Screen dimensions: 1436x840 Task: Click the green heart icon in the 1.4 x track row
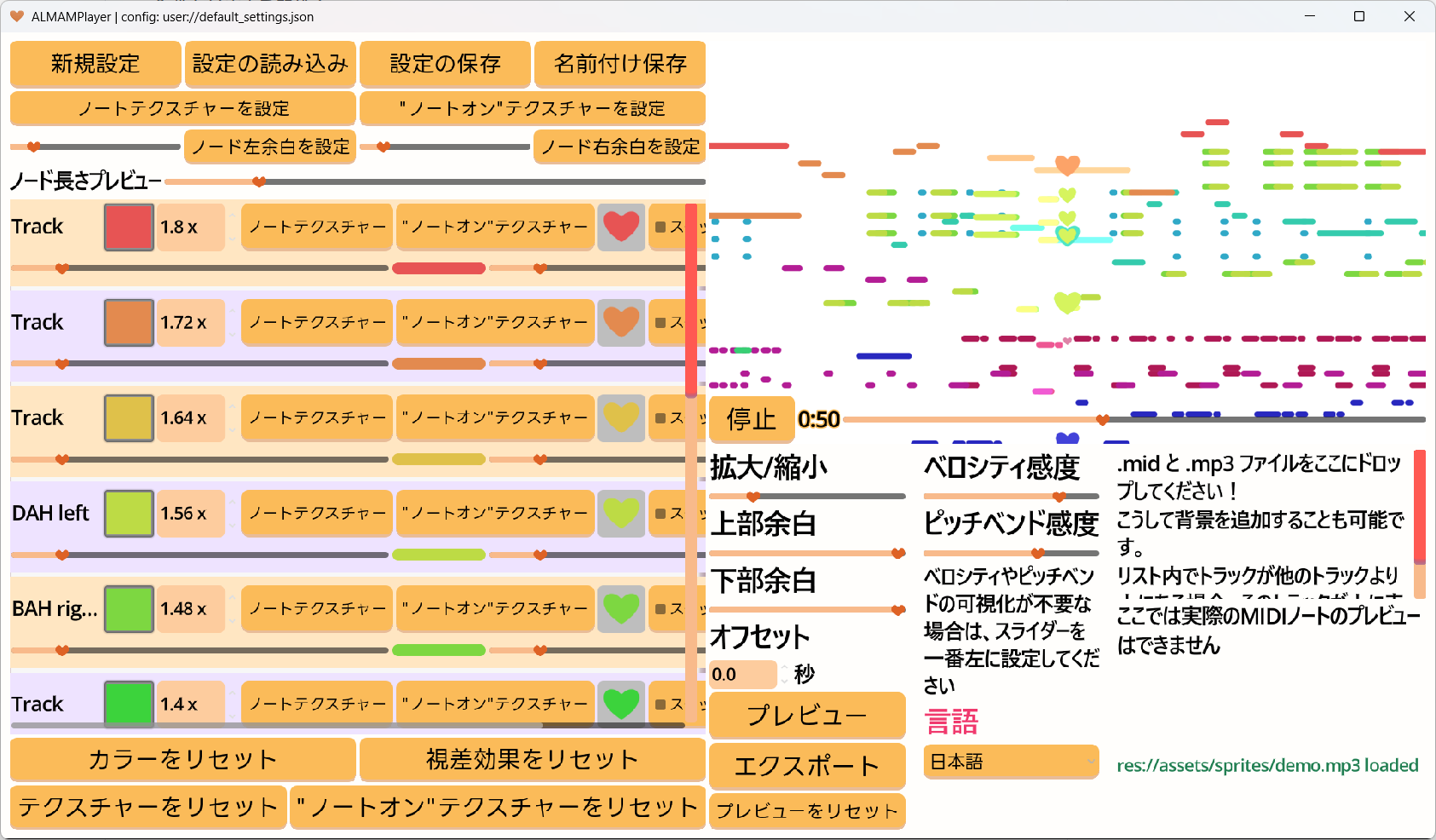coord(621,704)
